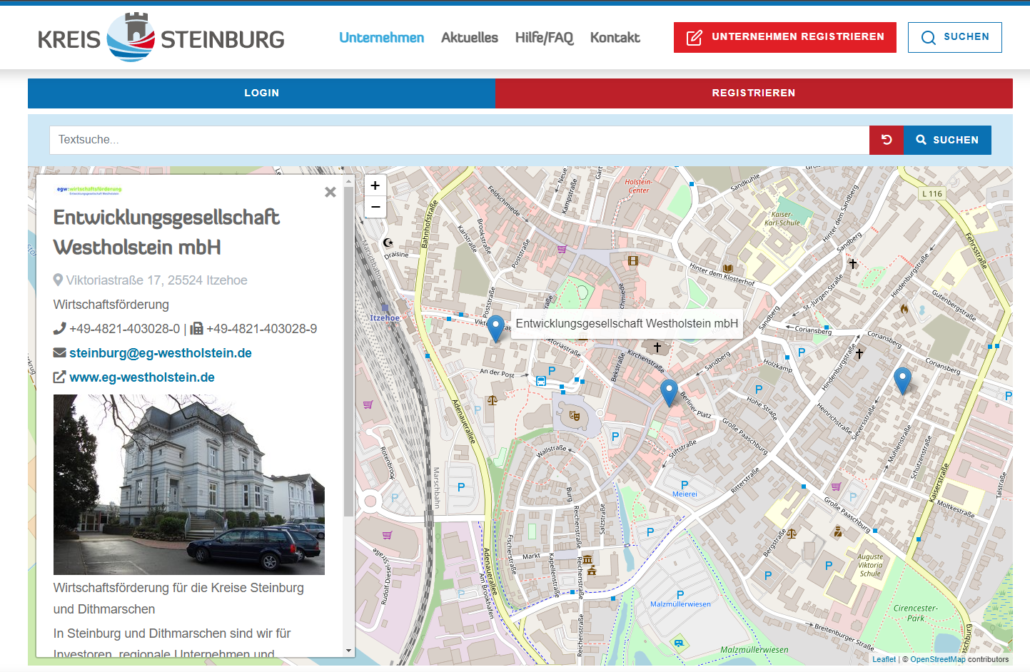
Task: Click the Kreis Steinburg logo
Action: click(x=161, y=38)
